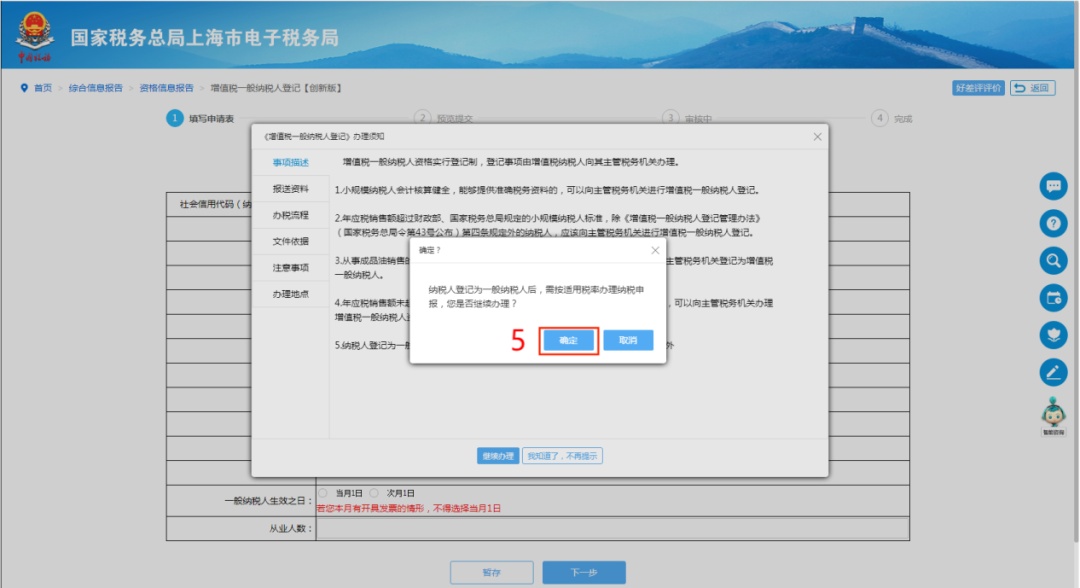This screenshot has width=1080, height=588.
Task: Close the 确定? confirmation dialog
Action: click(x=655, y=250)
